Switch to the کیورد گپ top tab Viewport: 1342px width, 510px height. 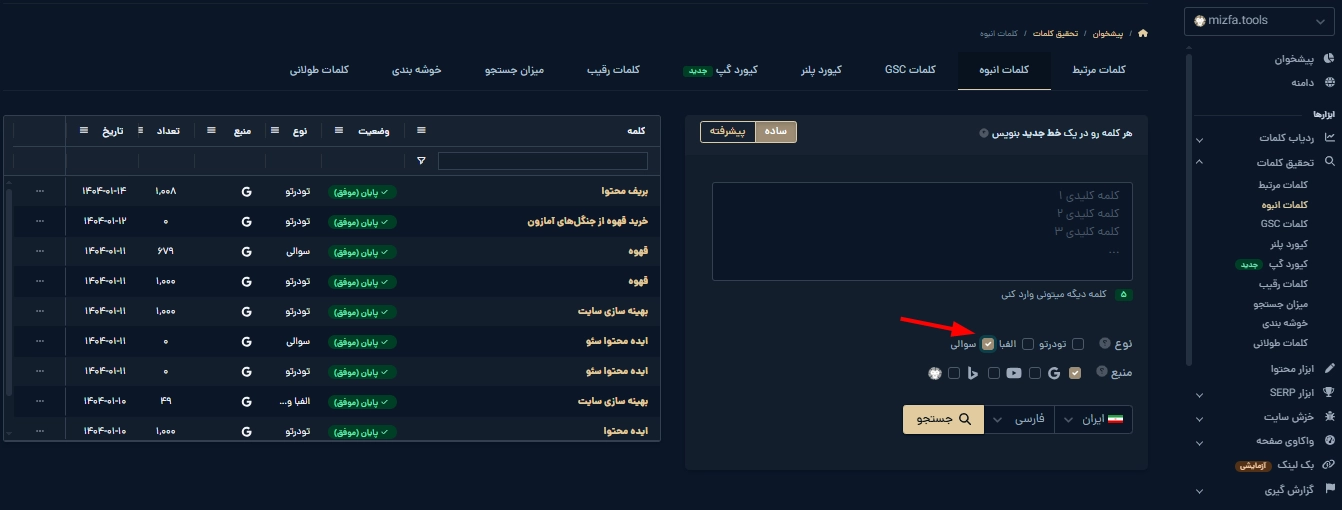pos(721,70)
